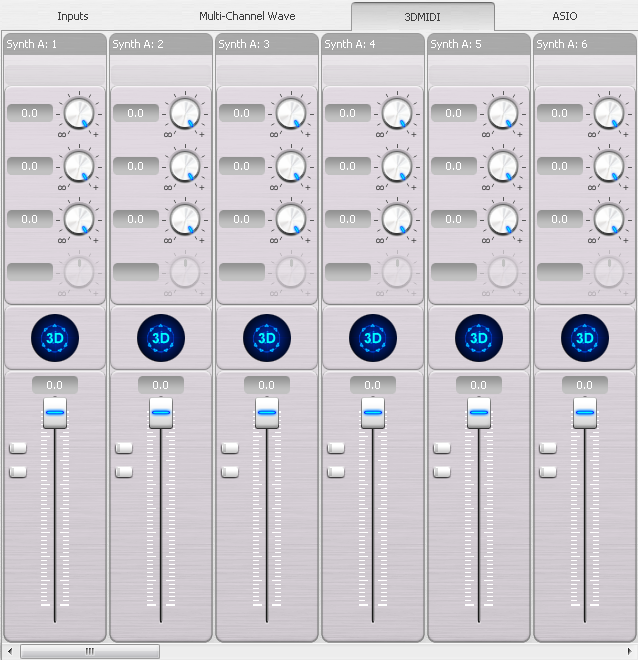This screenshot has width=638, height=660.
Task: Toggle lower small button on Synth A: 2 strip
Action: point(124,472)
